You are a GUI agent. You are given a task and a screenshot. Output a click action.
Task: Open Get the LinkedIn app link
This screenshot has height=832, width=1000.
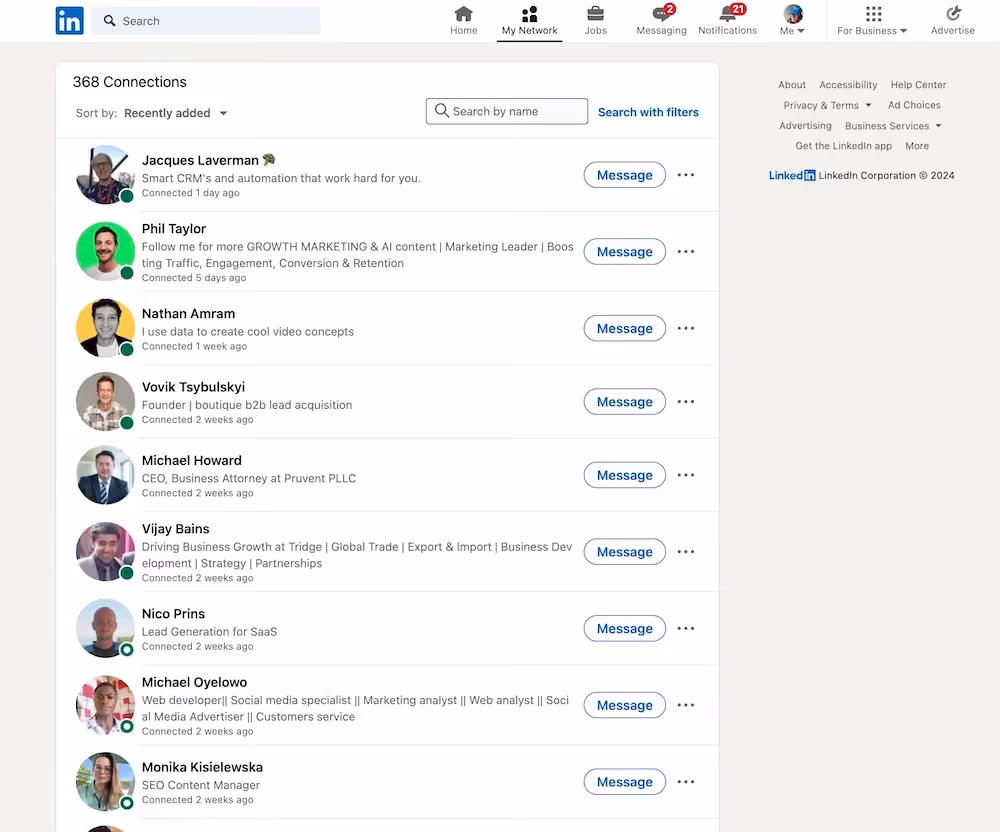[x=843, y=146]
